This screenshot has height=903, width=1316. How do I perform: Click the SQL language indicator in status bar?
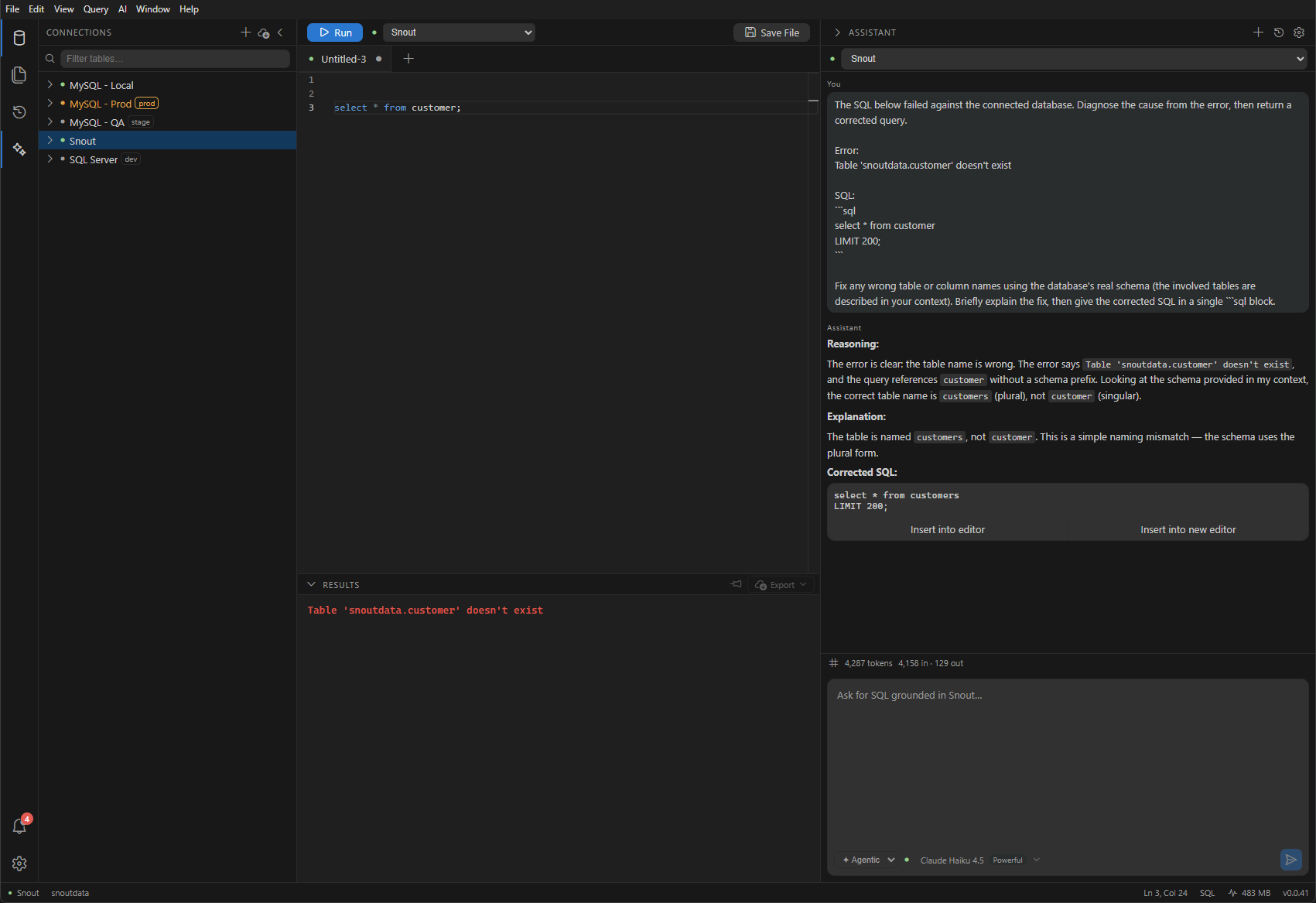[x=1207, y=893]
